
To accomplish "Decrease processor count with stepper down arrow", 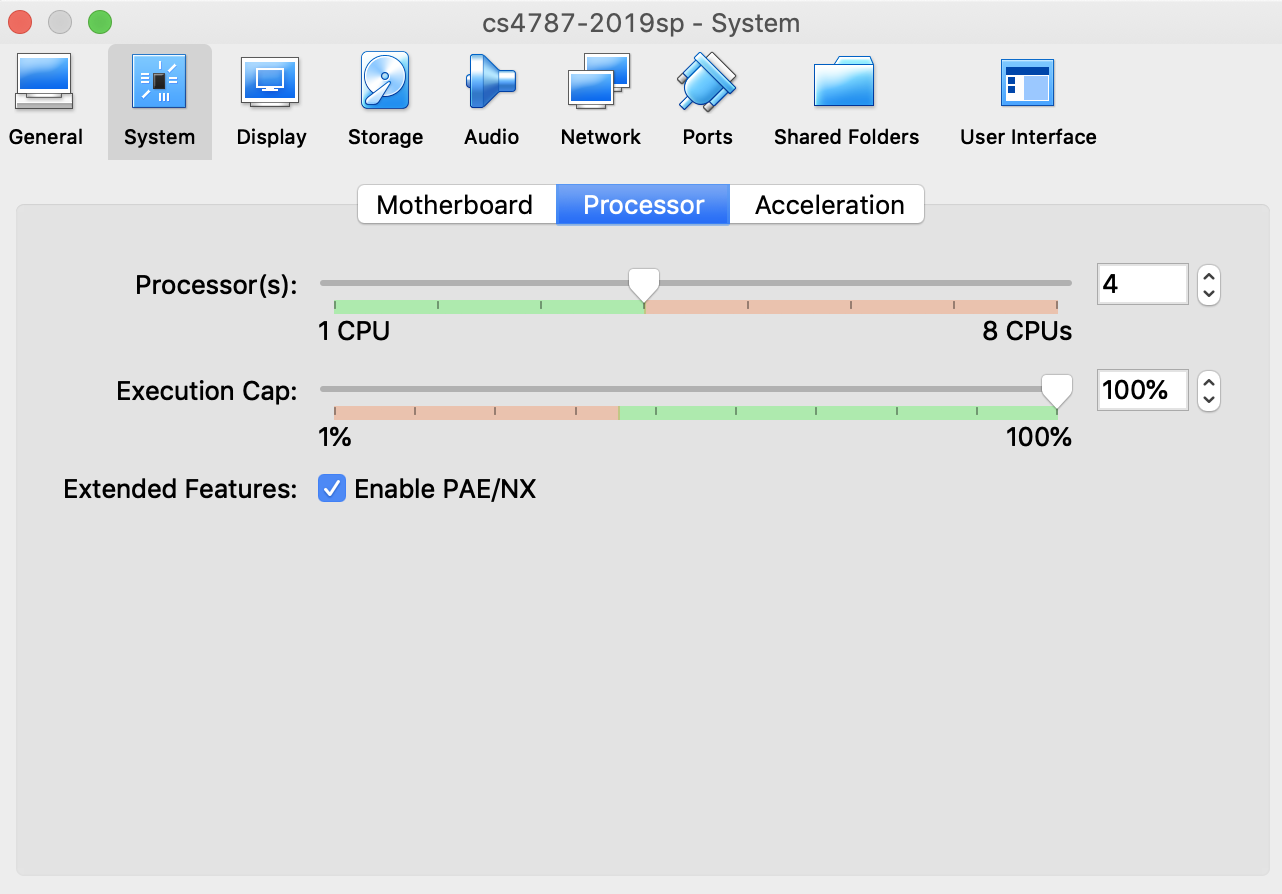I will click(x=1209, y=294).
